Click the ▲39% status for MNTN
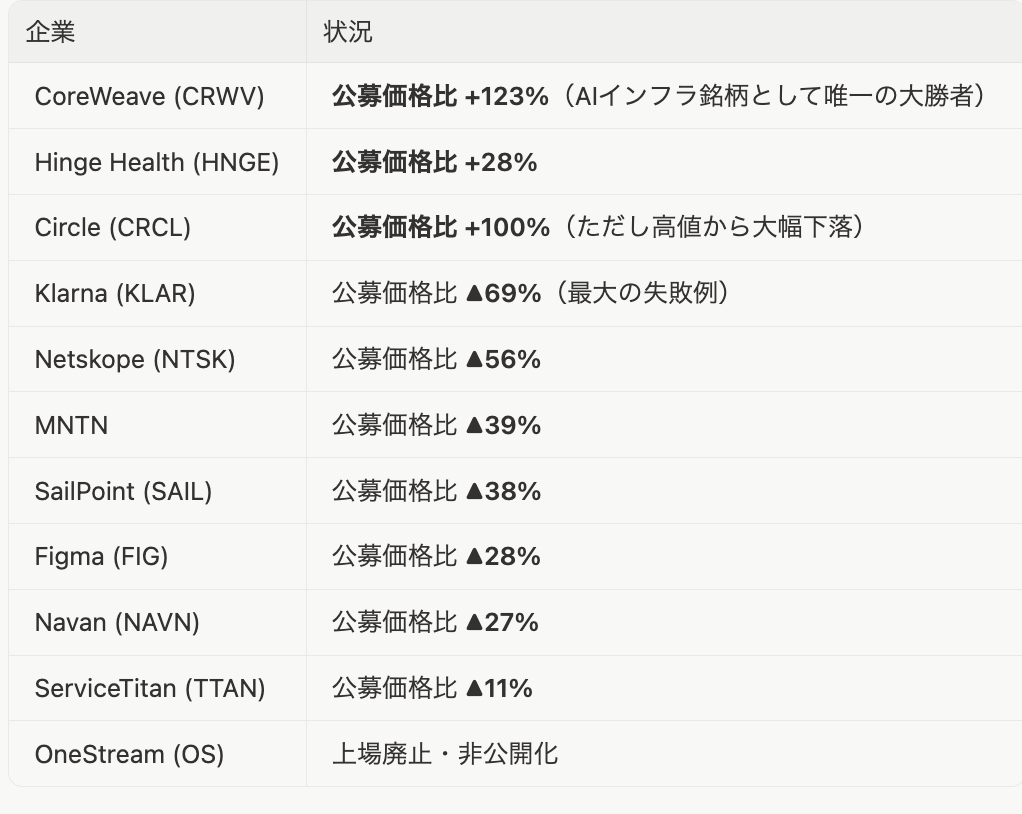1022x814 pixels. tap(436, 426)
